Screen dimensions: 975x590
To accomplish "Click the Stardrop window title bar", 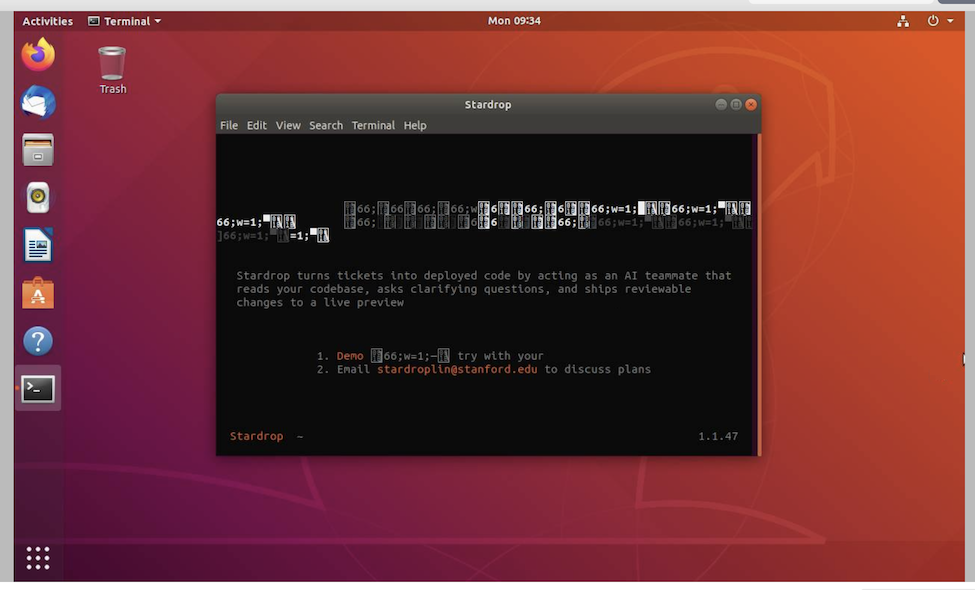I will 488,104.
